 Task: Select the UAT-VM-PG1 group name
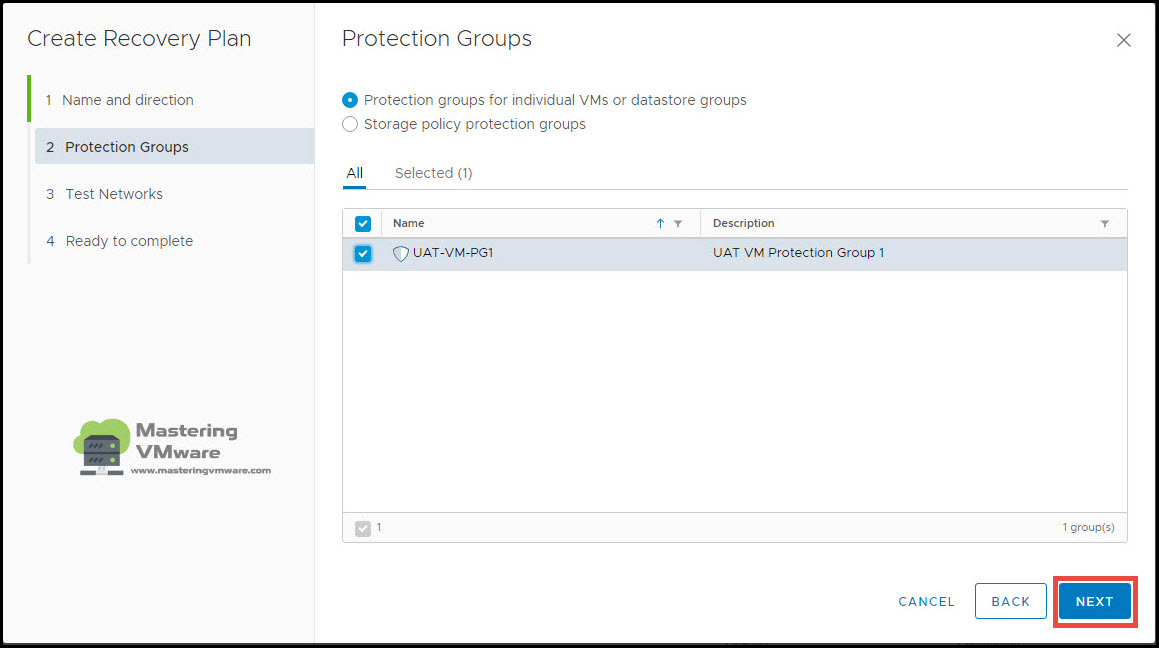coord(453,253)
